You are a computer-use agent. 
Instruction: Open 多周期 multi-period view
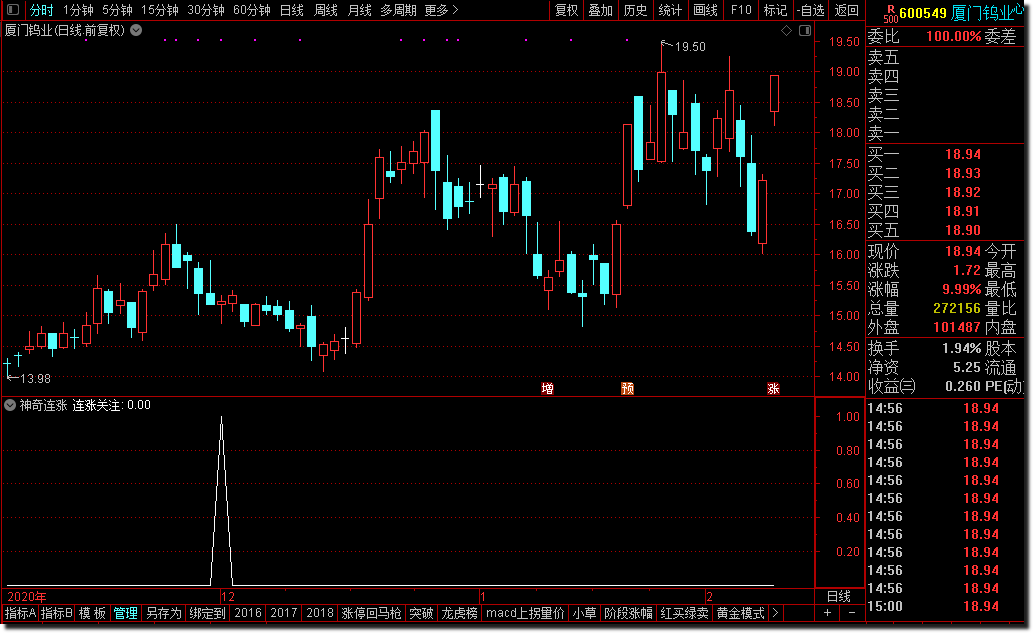tap(398, 10)
